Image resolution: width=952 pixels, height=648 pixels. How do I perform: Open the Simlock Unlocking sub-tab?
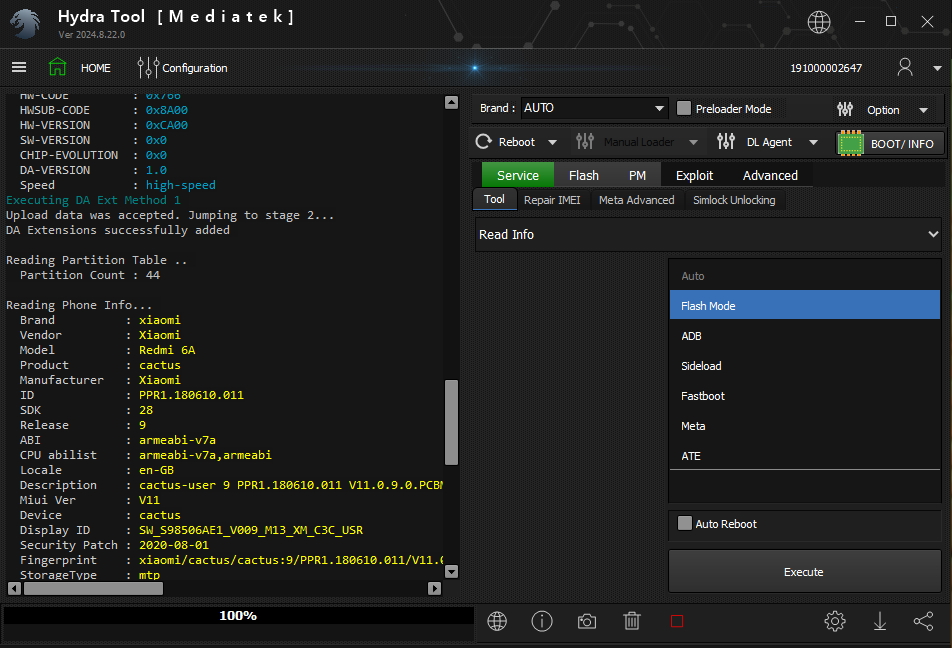735,200
